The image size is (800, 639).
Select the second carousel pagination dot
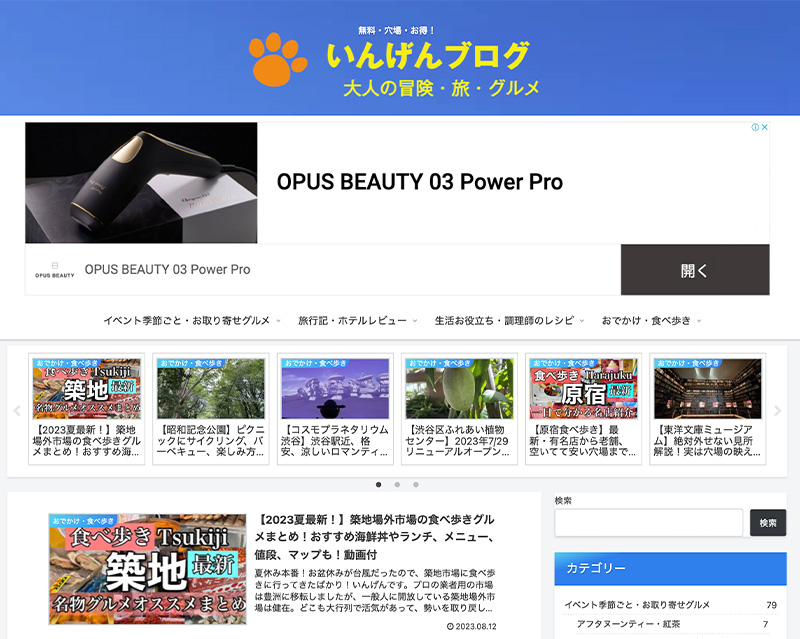coord(397,484)
